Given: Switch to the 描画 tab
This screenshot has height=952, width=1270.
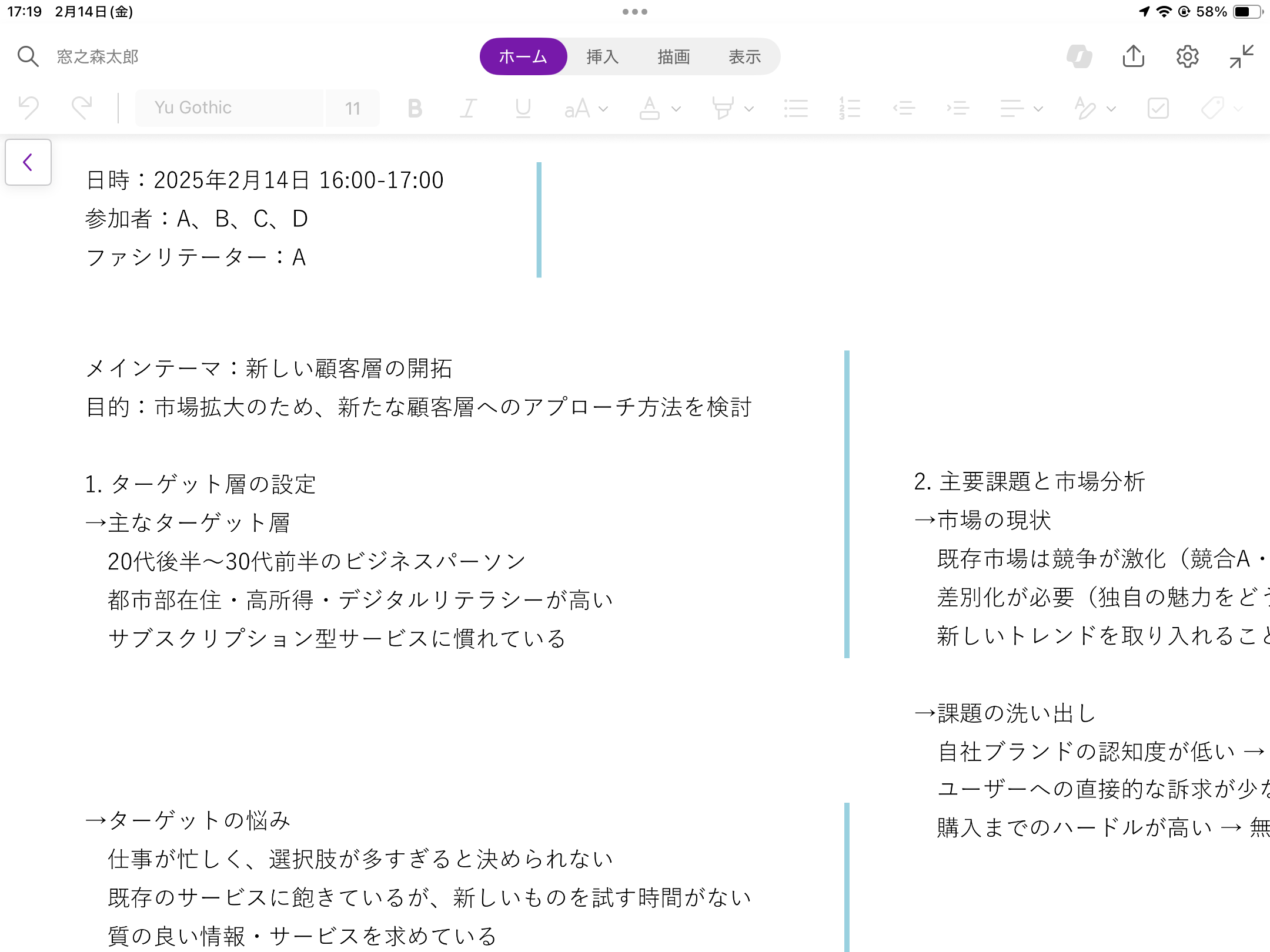Looking at the screenshot, I should click(674, 56).
